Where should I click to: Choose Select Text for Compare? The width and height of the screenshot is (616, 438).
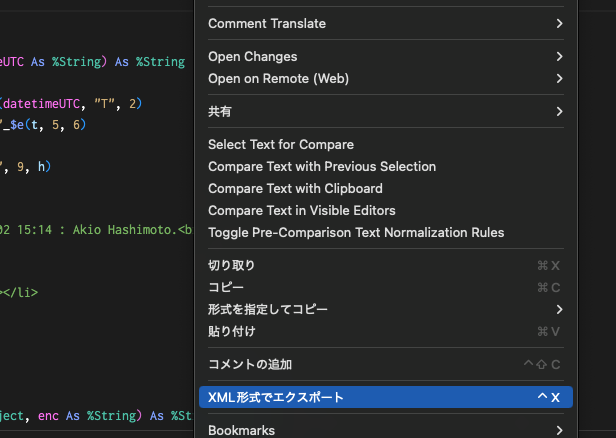[x=280, y=145]
